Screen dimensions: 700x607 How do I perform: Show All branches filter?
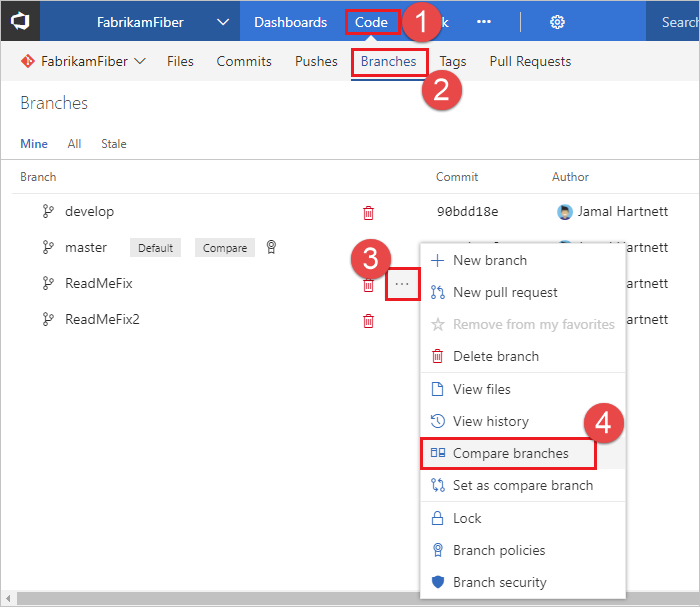point(74,144)
